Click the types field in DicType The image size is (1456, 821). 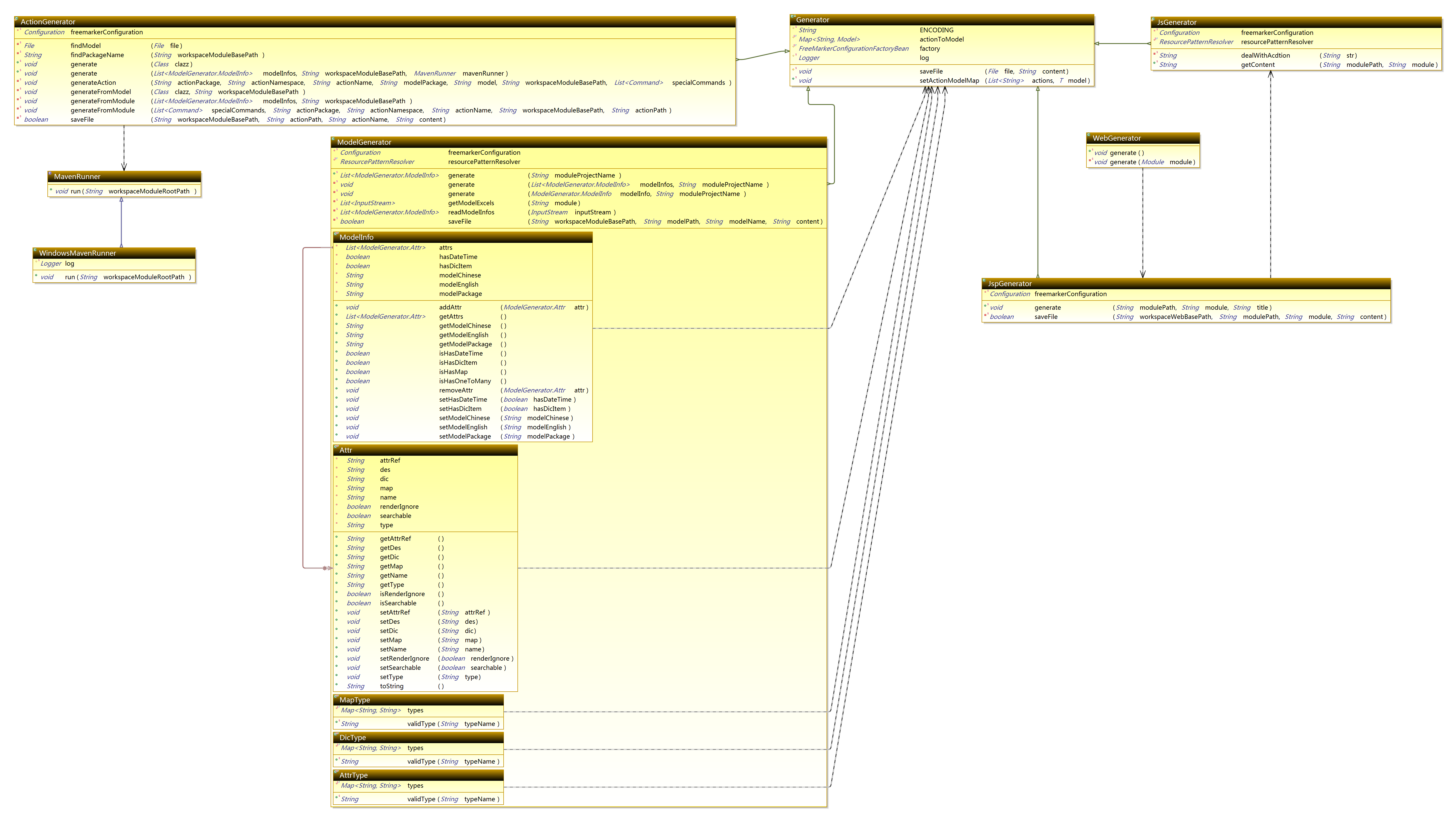(418, 748)
